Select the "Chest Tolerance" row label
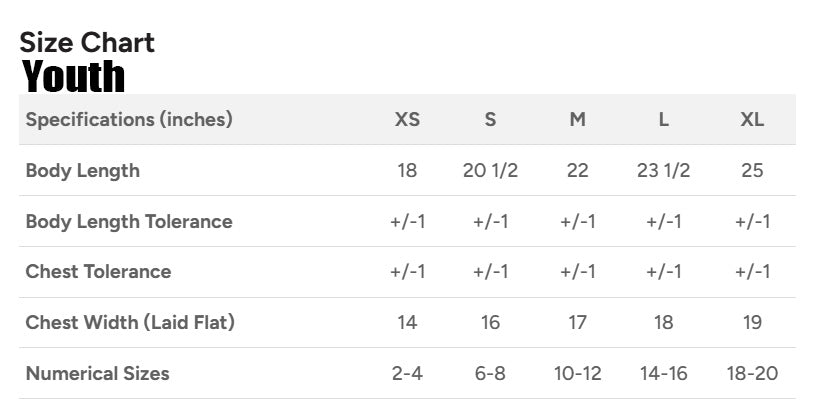The height and width of the screenshot is (420, 816). click(98, 272)
